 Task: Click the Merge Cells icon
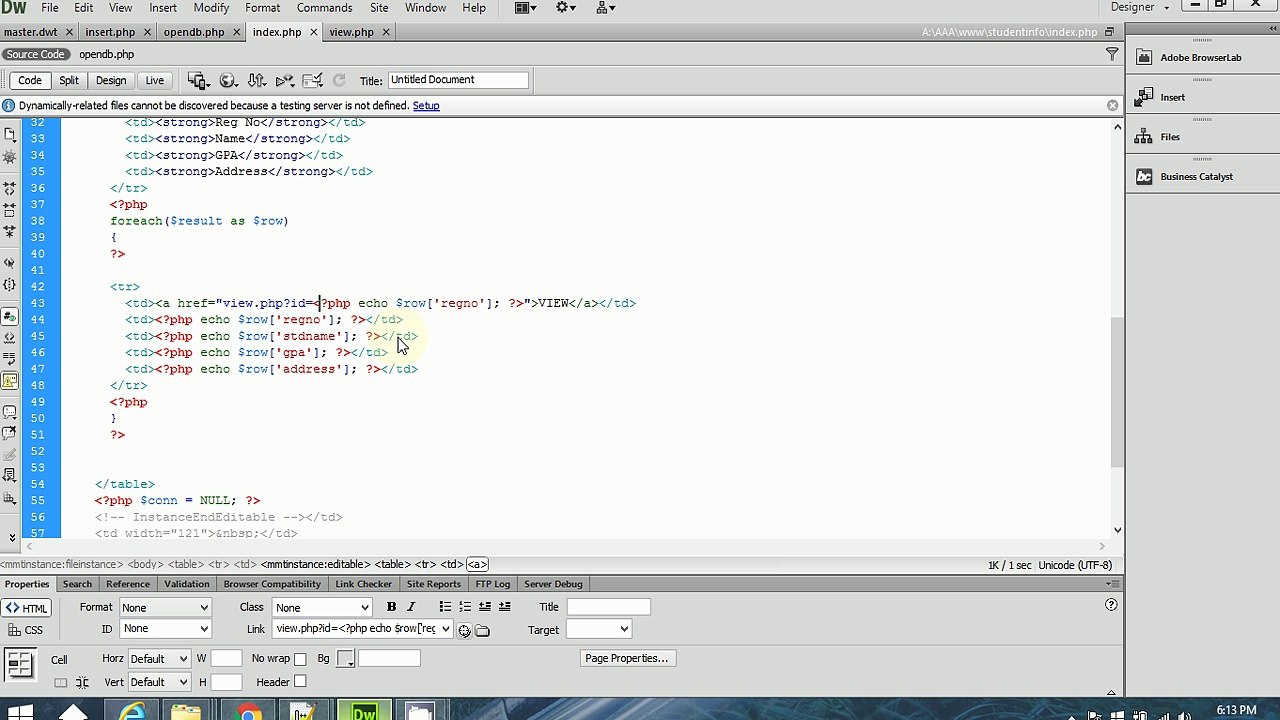click(60, 682)
